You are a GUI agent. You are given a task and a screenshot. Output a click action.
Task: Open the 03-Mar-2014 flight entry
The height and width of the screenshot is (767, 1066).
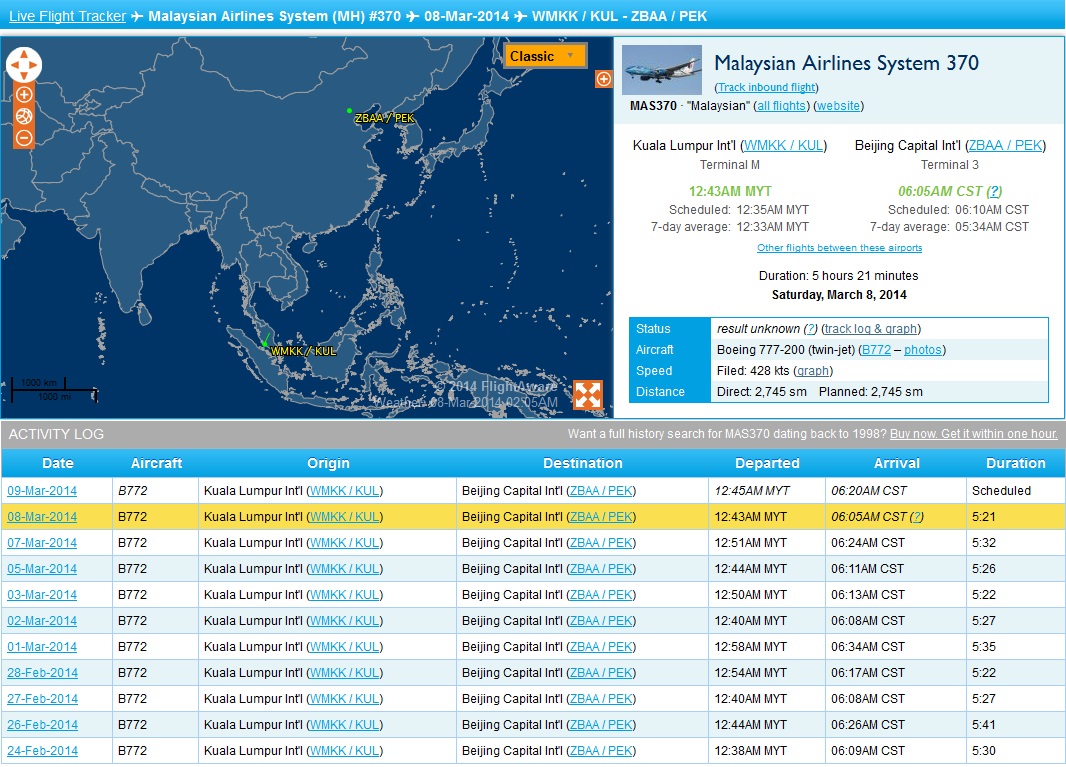[x=42, y=595]
